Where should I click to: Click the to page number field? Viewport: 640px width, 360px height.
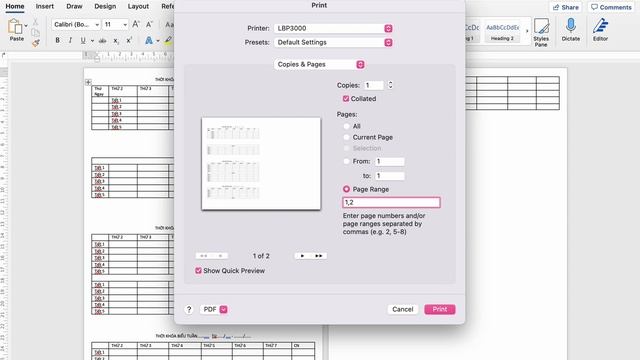pyautogui.click(x=390, y=176)
